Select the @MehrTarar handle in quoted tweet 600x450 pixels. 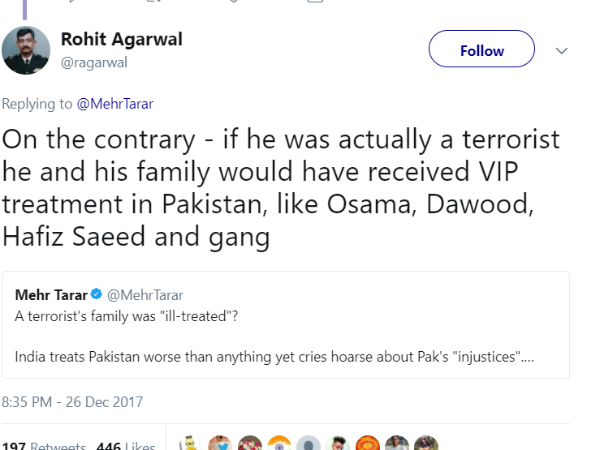(x=145, y=295)
